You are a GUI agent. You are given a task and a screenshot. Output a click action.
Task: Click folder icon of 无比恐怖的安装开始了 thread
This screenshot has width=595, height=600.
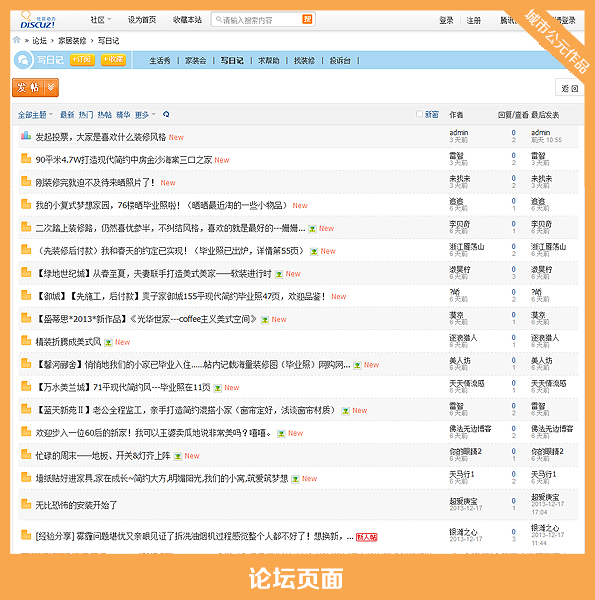[x=26, y=504]
